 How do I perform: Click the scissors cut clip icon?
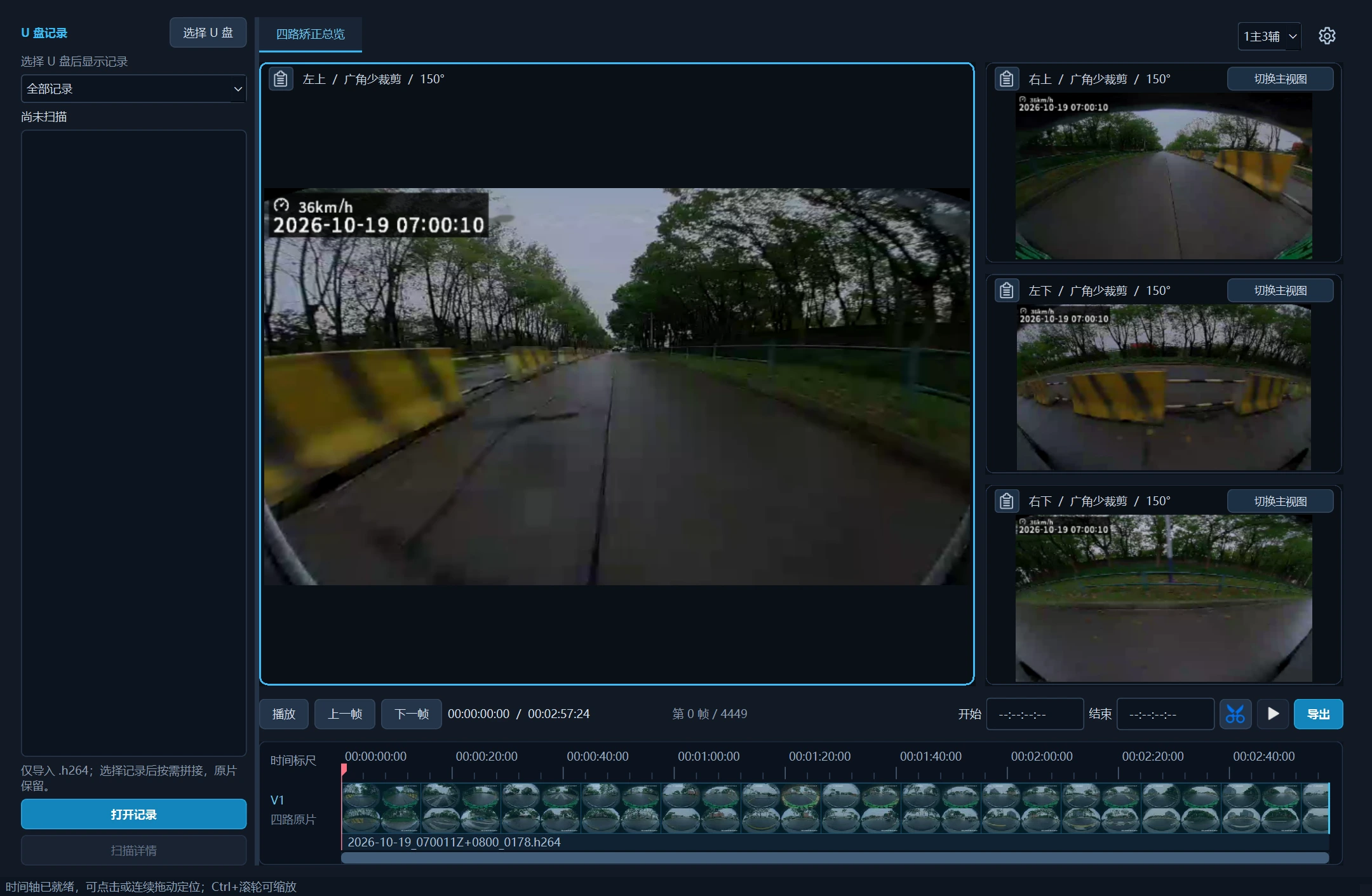(x=1235, y=714)
